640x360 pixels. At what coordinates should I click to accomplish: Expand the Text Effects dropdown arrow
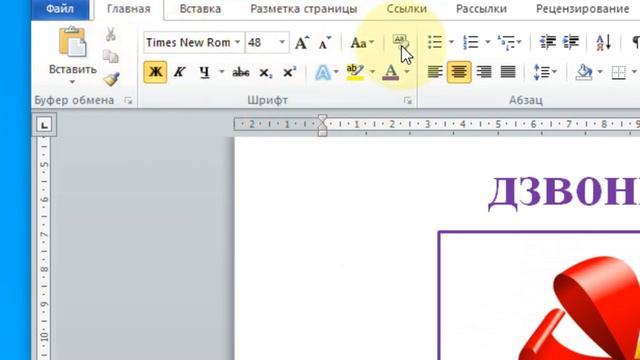pos(336,72)
